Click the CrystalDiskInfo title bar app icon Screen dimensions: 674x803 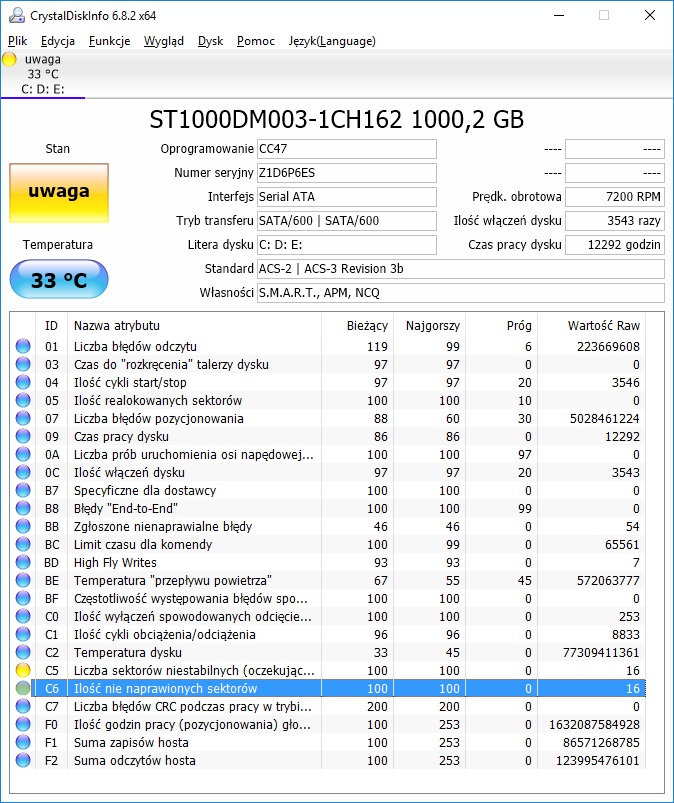point(16,15)
